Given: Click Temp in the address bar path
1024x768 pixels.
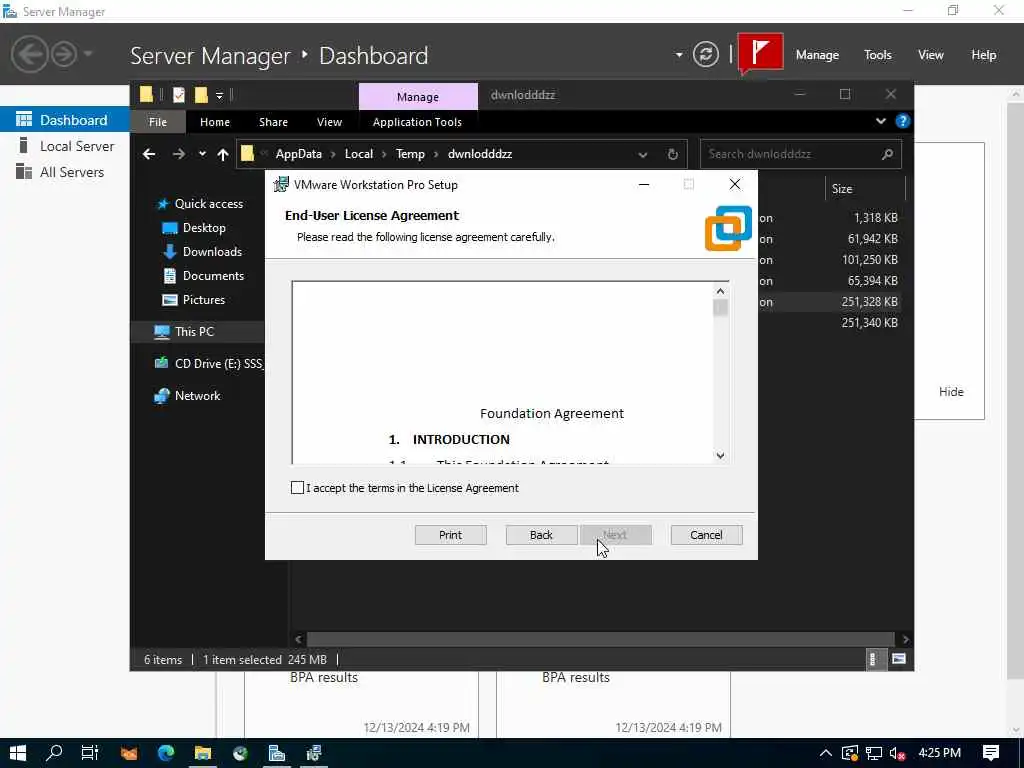Looking at the screenshot, I should [x=410, y=154].
